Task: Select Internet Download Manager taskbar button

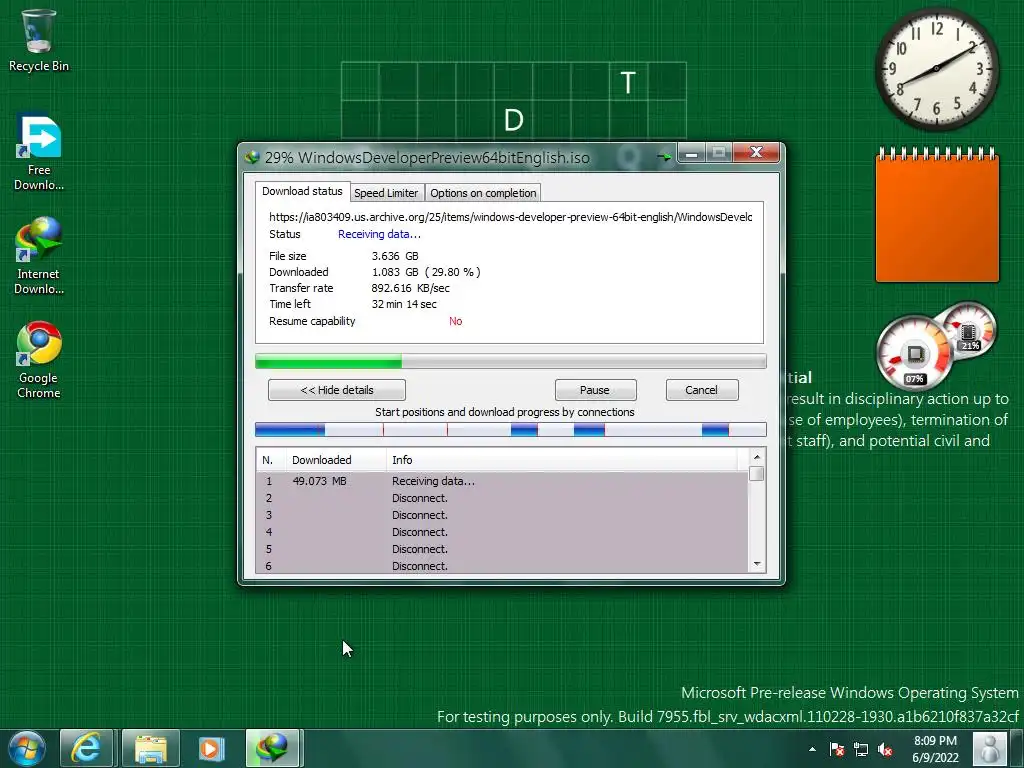Action: pyautogui.click(x=272, y=748)
